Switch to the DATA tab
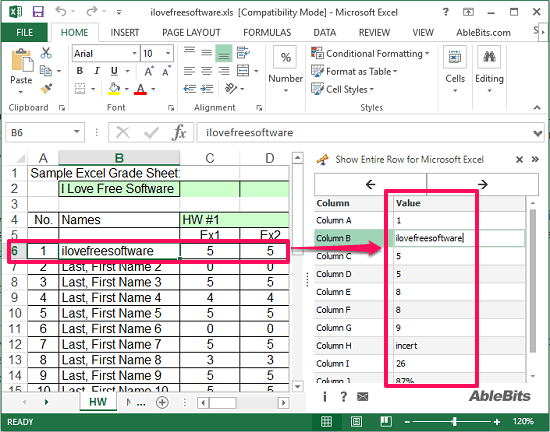Screen dimensions: 550x432 pos(324,33)
